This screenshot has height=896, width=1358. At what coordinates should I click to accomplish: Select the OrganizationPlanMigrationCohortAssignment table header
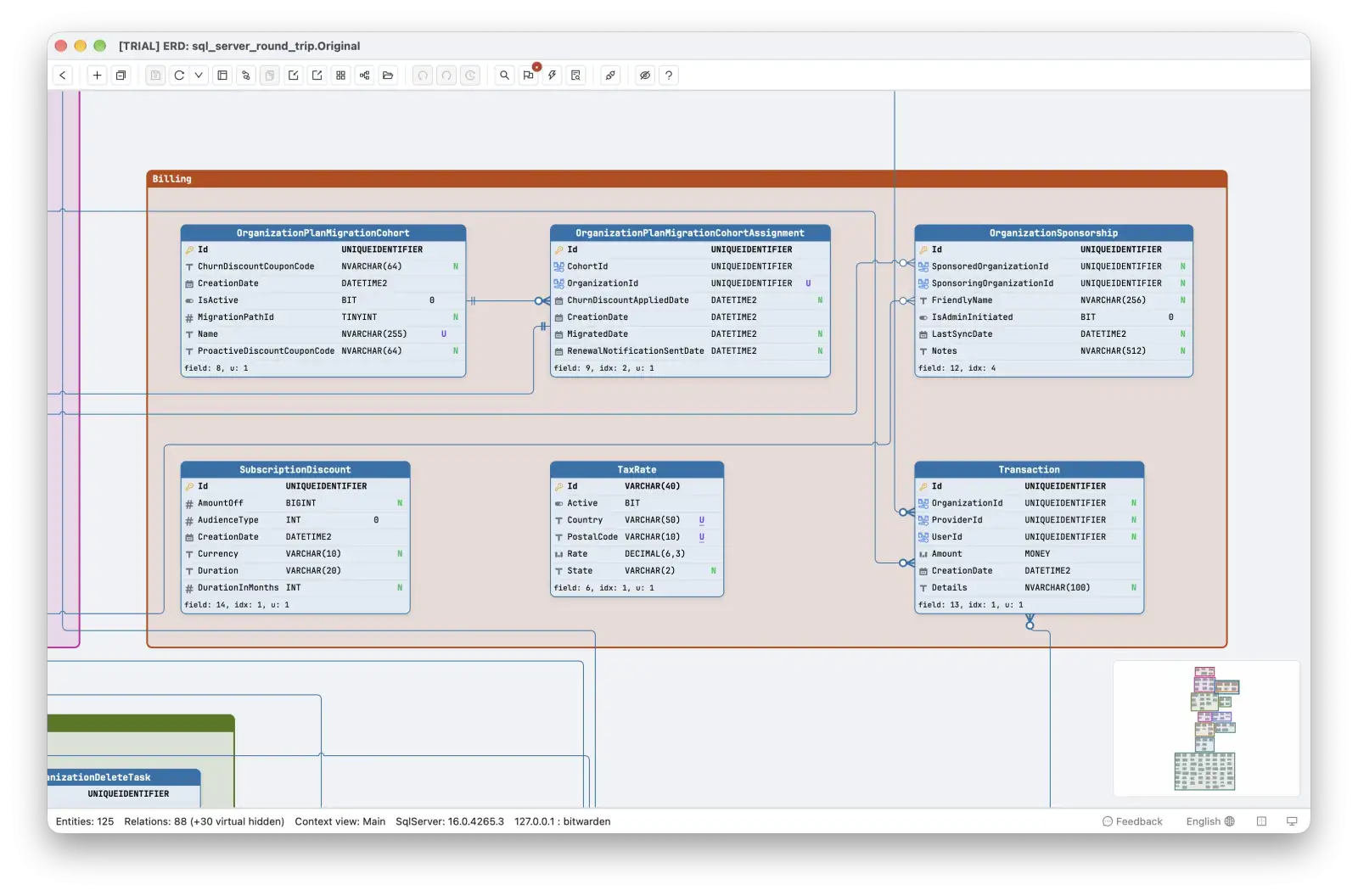click(x=690, y=232)
